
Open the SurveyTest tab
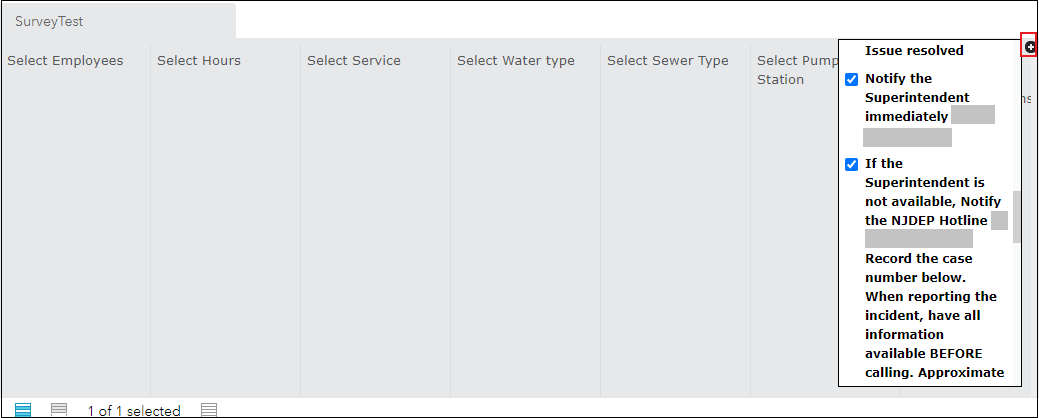coord(49,20)
